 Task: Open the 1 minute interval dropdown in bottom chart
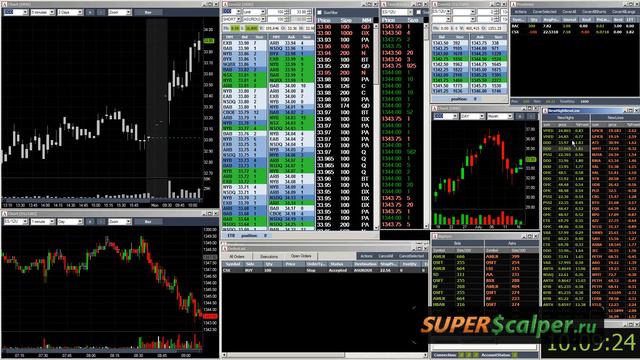43,221
